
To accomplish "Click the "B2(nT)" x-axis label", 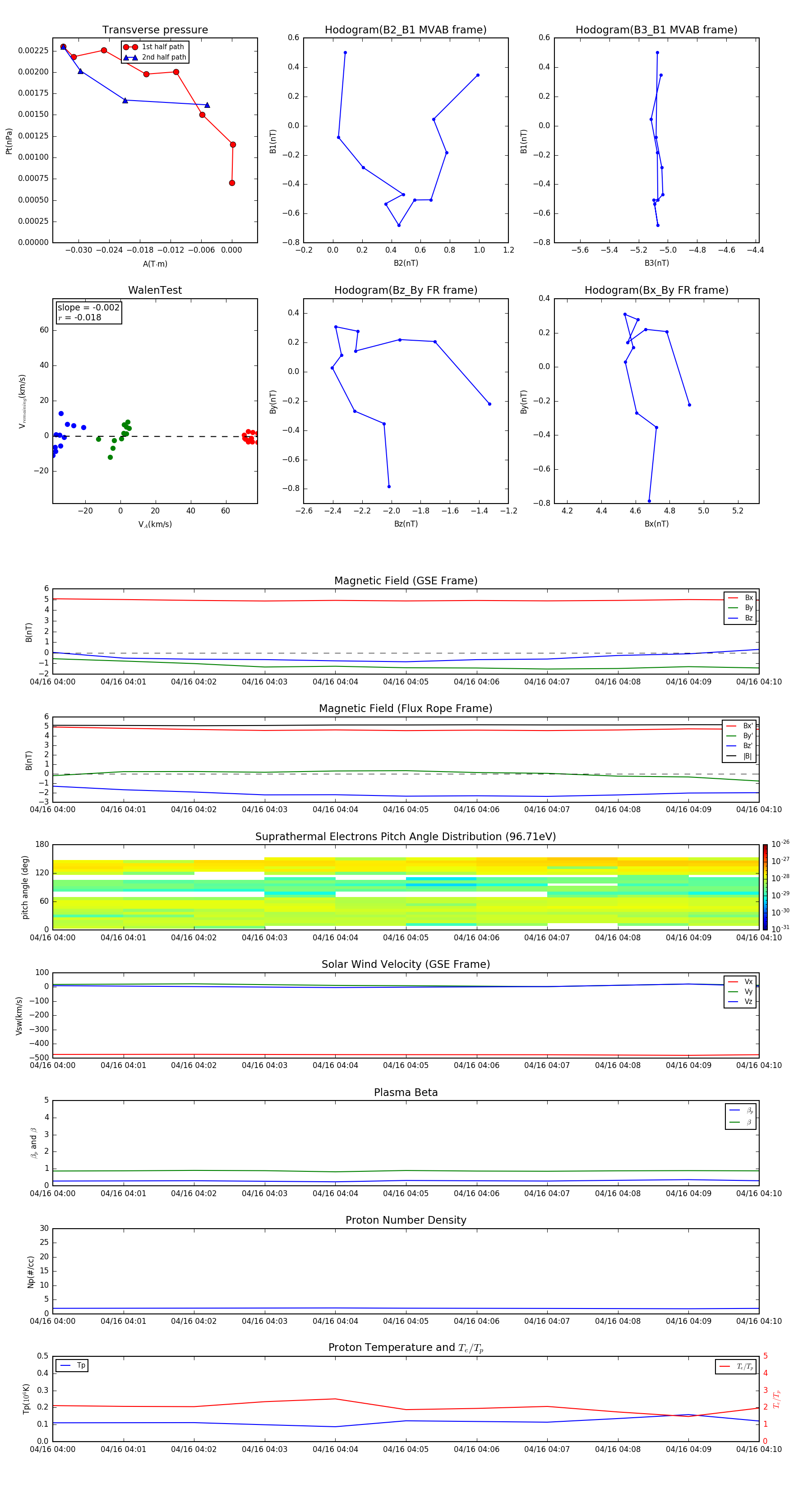I will click(x=406, y=263).
